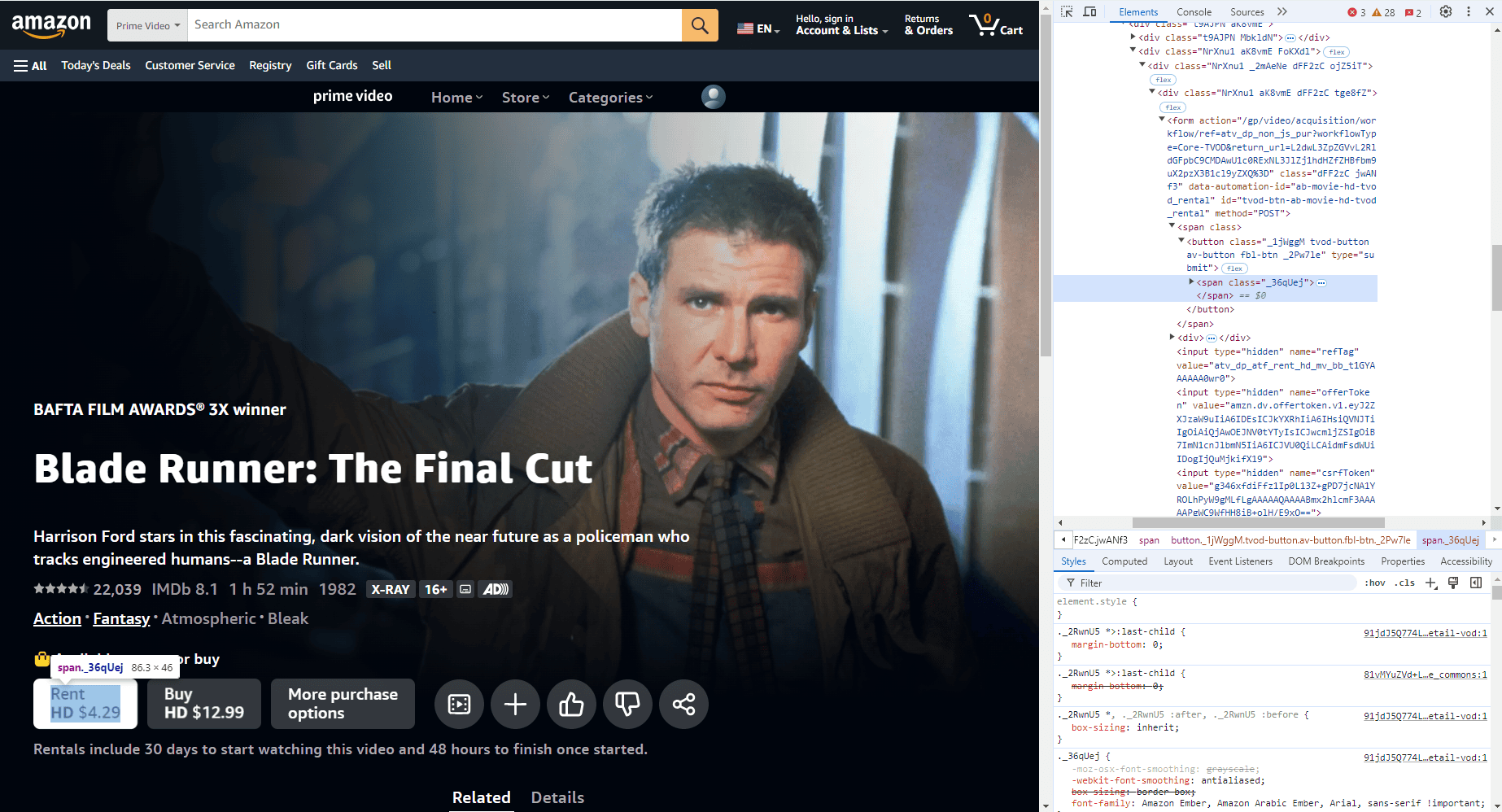Click the thumbs up Like icon
This screenshot has width=1502, height=812.
tap(571, 704)
